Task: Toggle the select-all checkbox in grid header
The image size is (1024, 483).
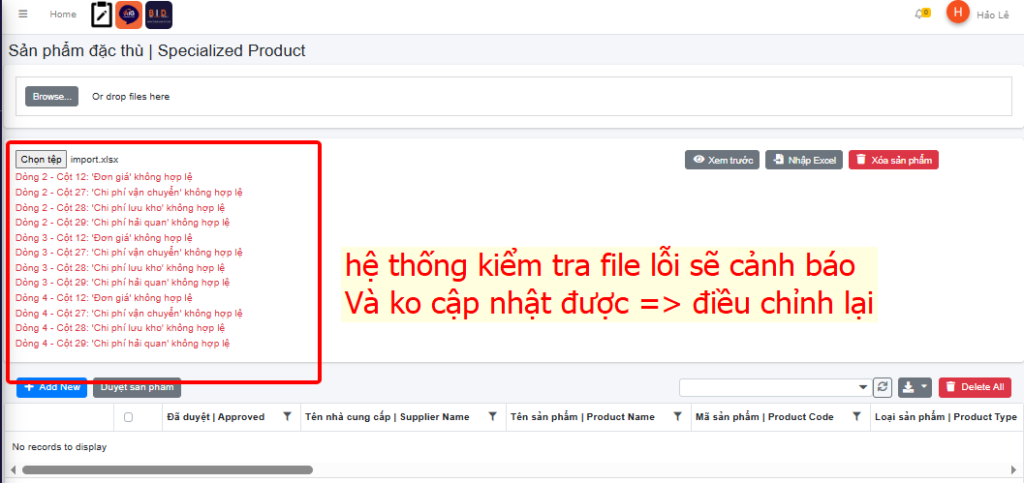Action: pos(127,417)
